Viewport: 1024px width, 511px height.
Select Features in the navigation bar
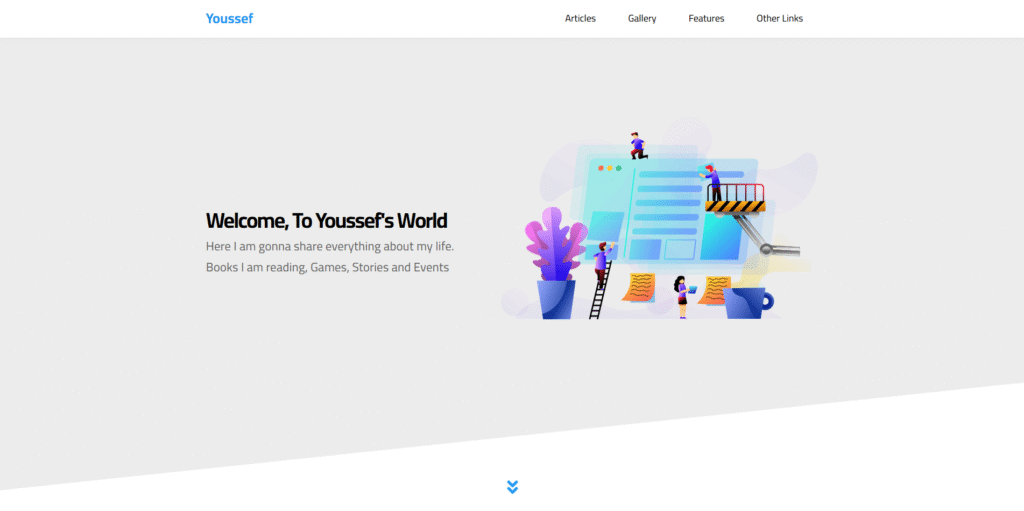click(706, 18)
